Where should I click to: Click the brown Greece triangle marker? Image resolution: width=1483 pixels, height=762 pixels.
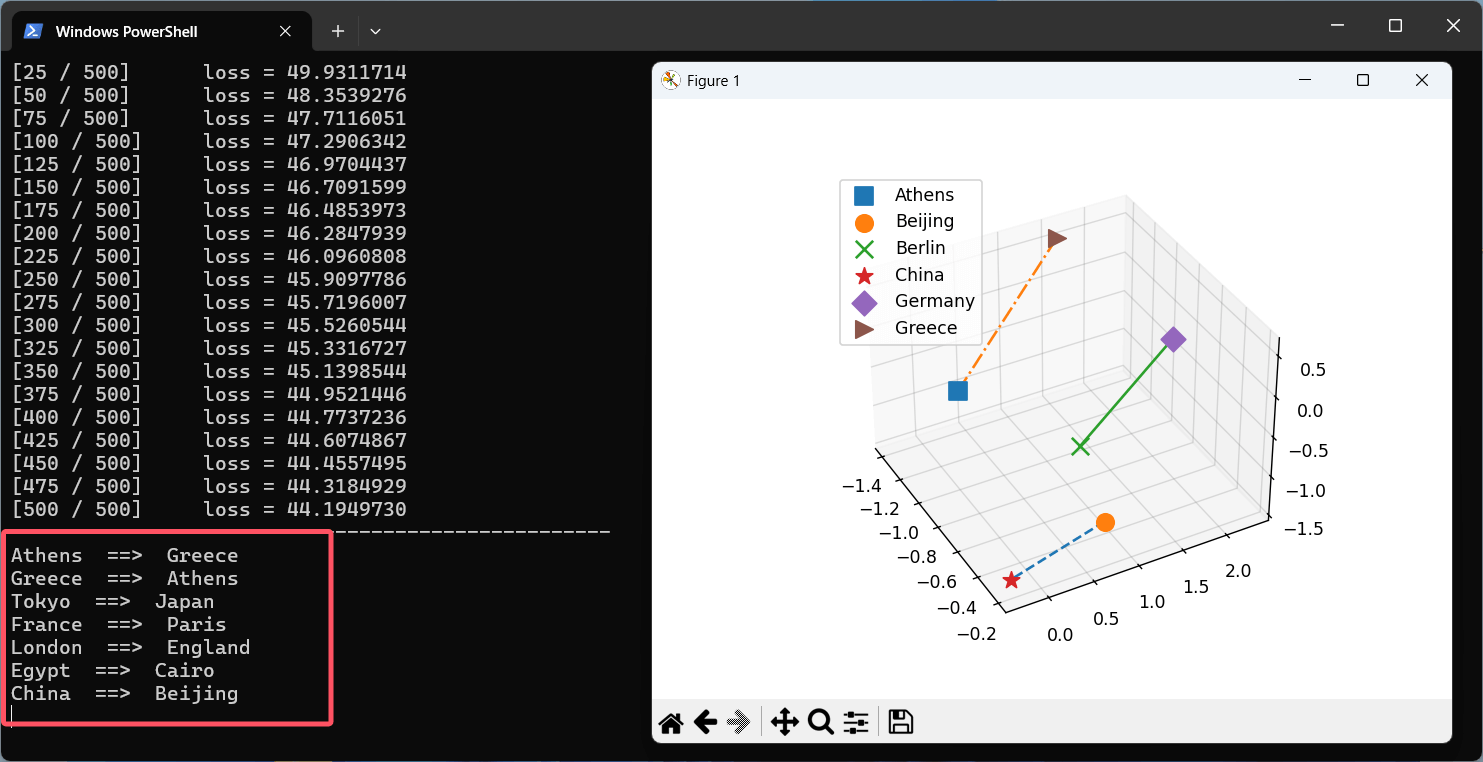pos(1055,238)
